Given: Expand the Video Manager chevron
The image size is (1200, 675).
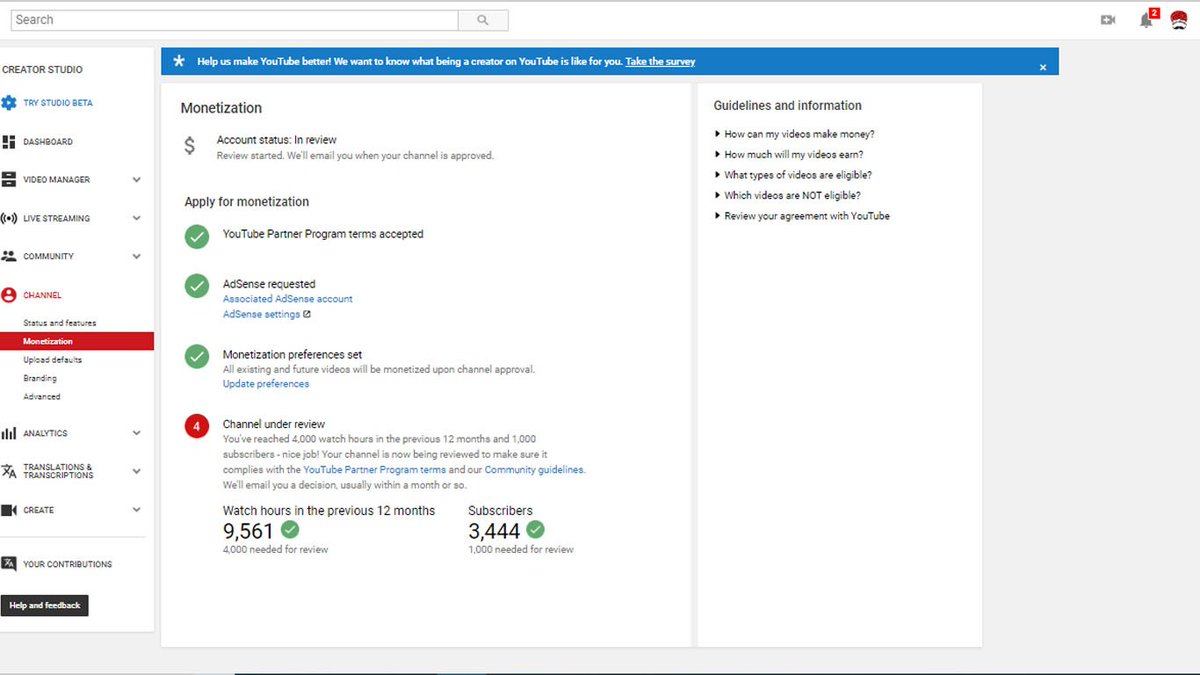Looking at the screenshot, I should click(x=137, y=180).
